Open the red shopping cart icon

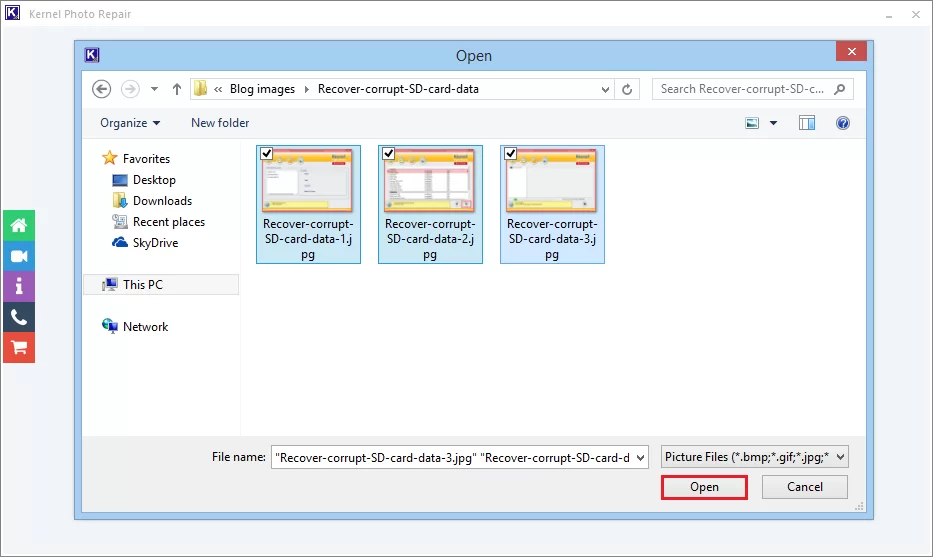click(18, 348)
